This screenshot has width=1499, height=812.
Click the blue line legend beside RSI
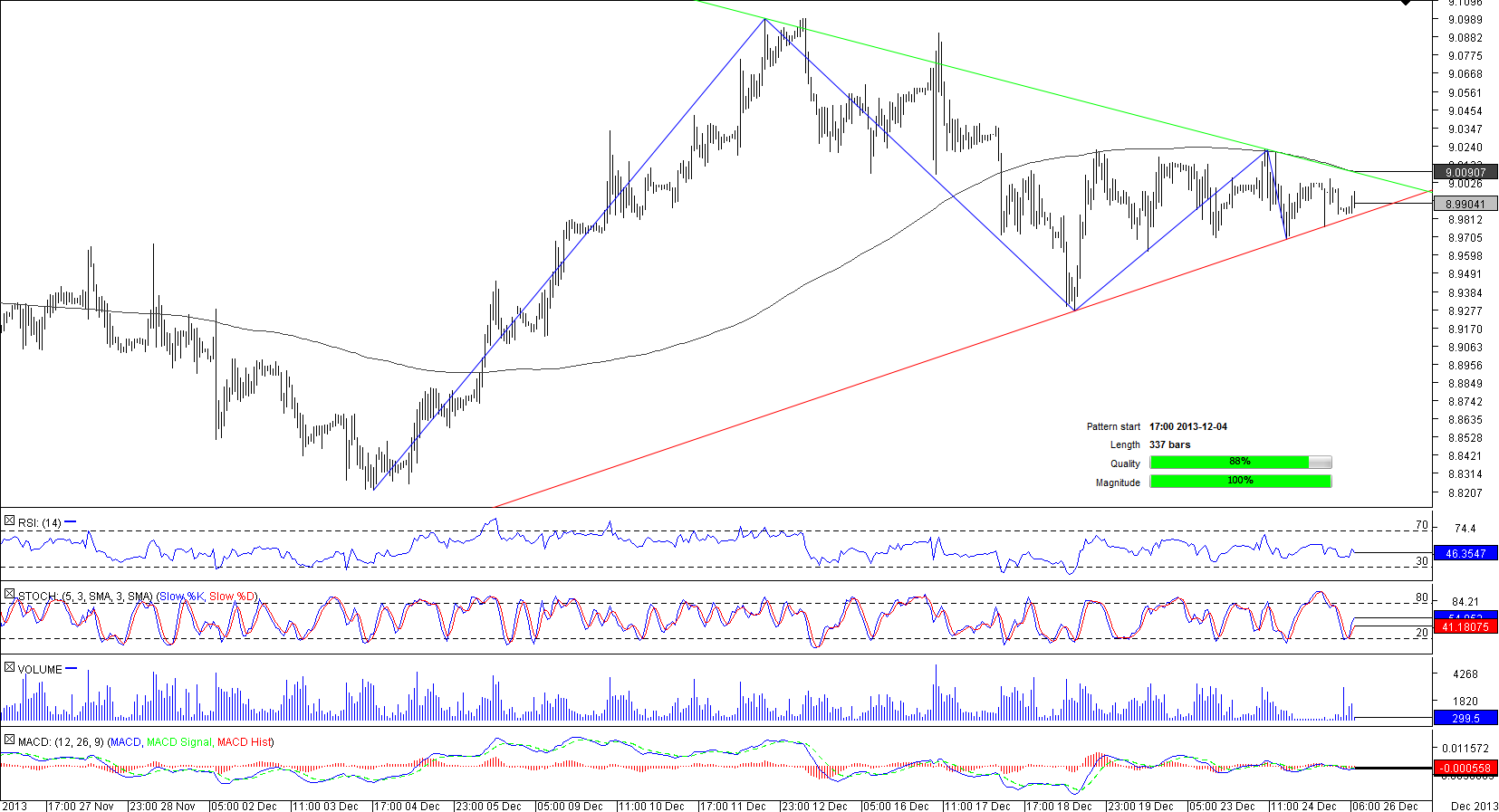click(71, 522)
